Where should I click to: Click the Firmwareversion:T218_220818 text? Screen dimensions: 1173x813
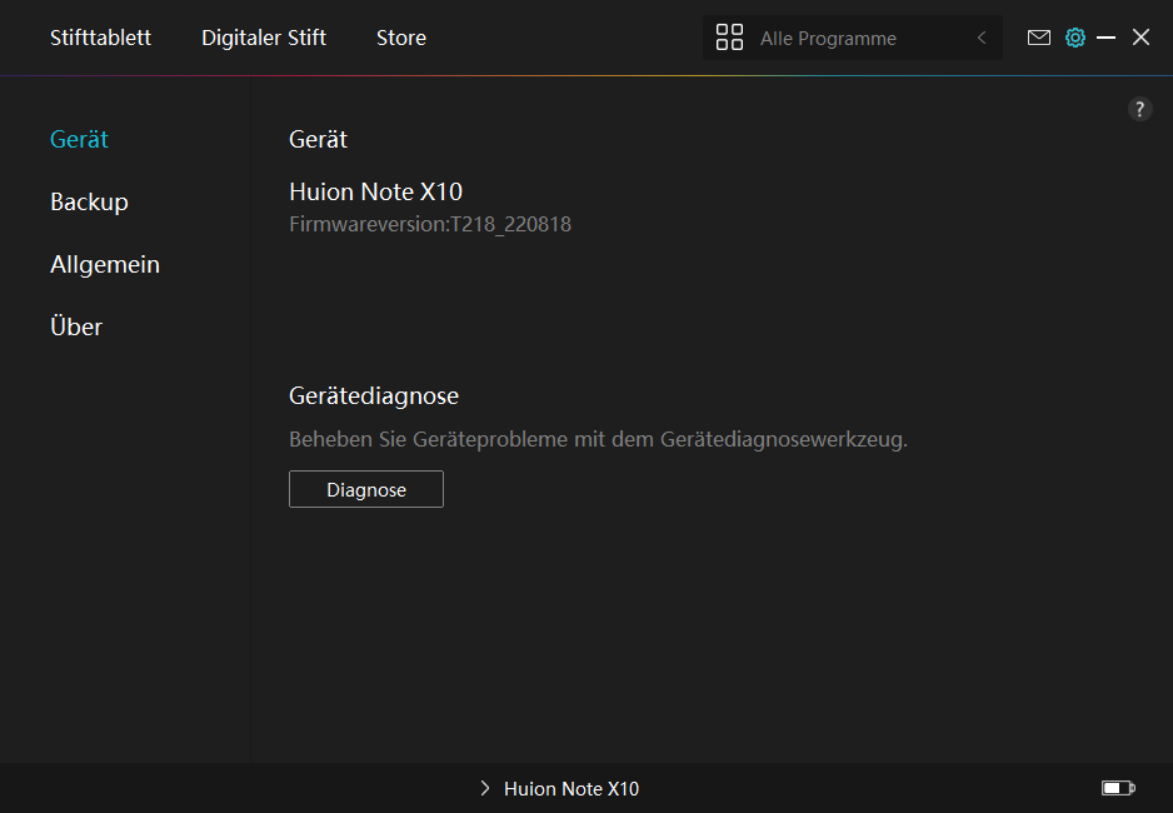click(x=430, y=224)
